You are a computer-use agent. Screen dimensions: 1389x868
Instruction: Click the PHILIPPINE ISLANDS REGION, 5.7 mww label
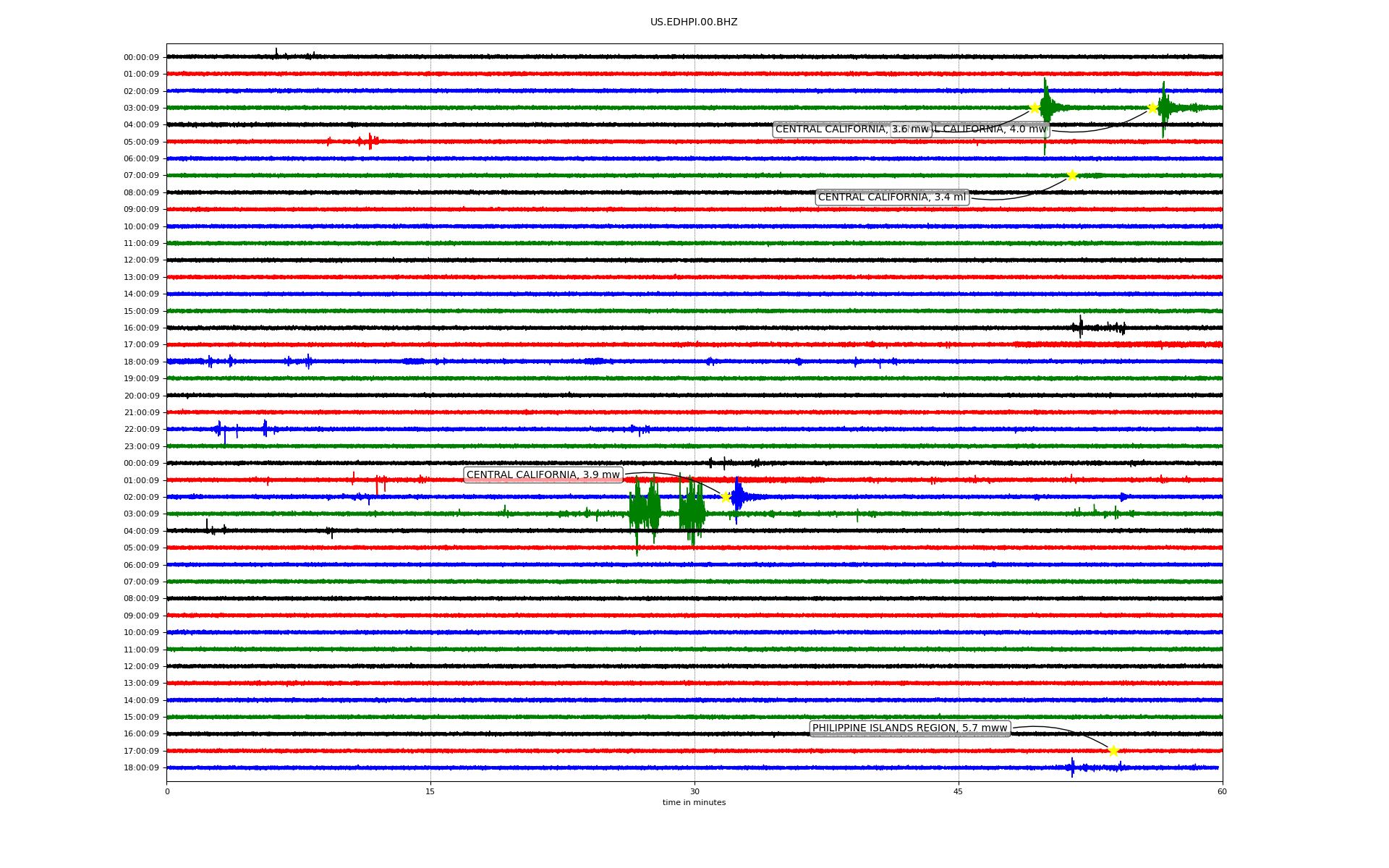coord(909,728)
